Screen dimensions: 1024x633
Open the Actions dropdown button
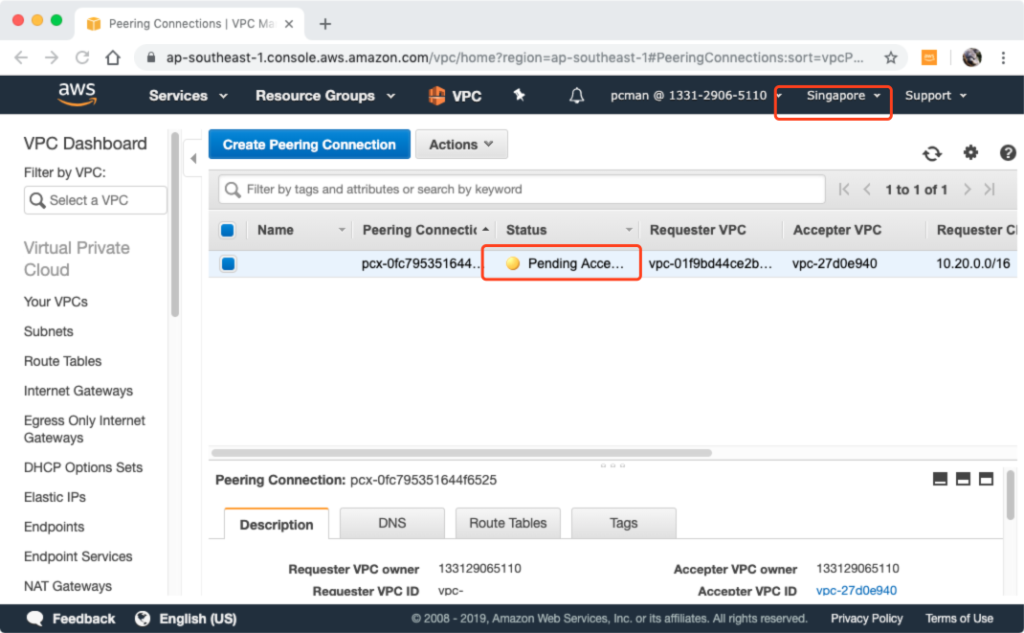461,144
